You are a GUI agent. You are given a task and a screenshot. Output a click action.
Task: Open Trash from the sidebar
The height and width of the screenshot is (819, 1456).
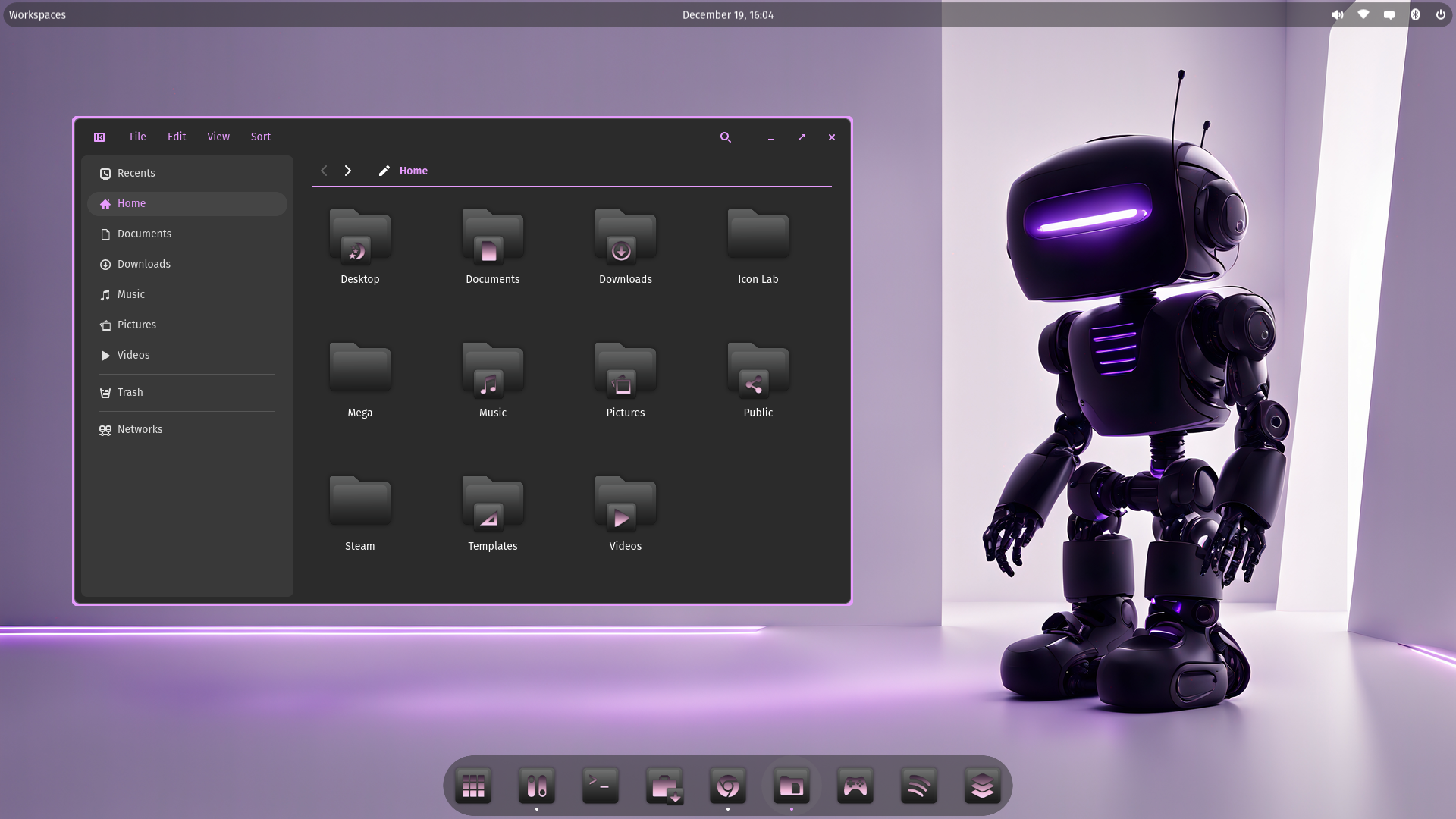point(187,392)
